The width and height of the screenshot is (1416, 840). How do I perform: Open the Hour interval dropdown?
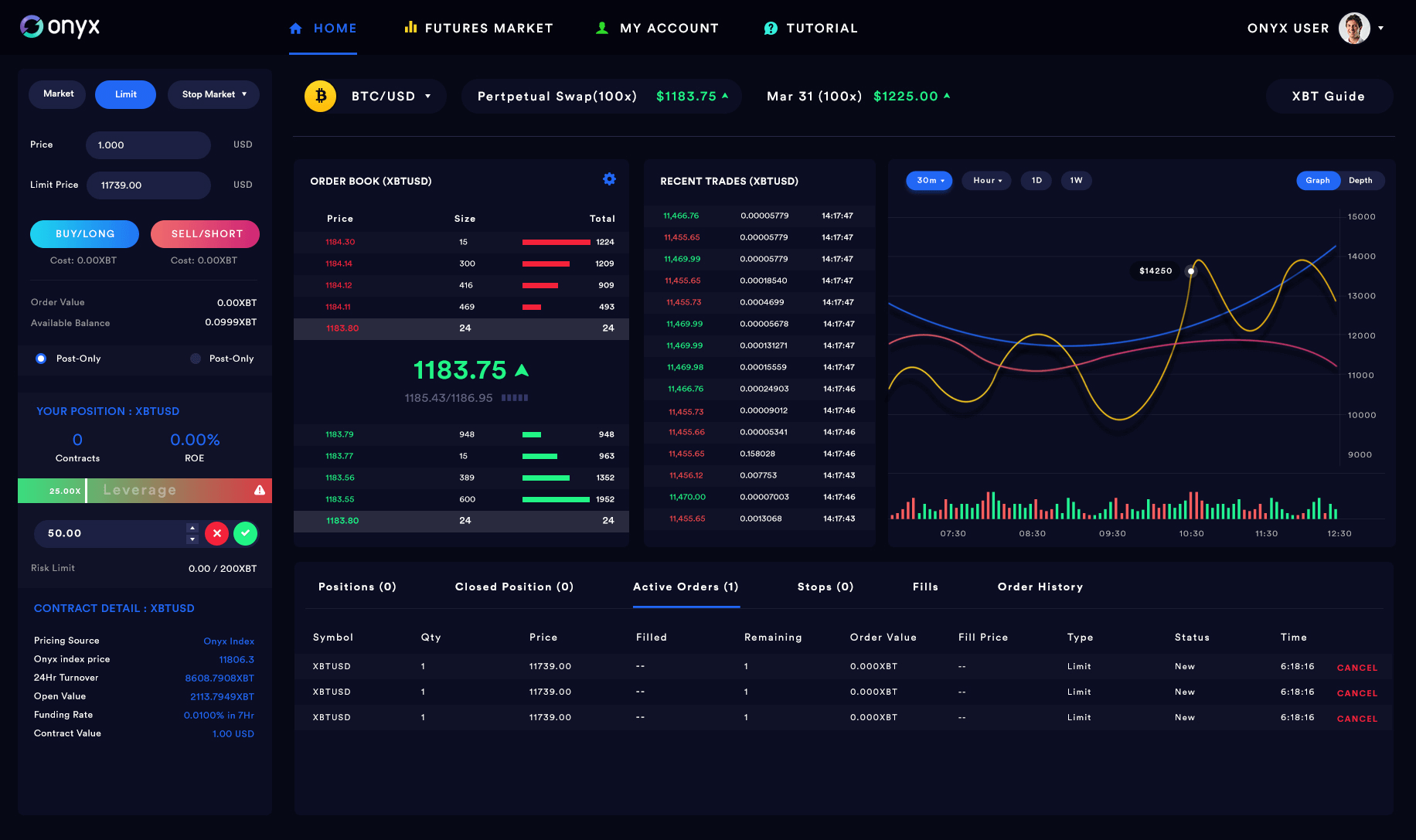click(x=986, y=180)
